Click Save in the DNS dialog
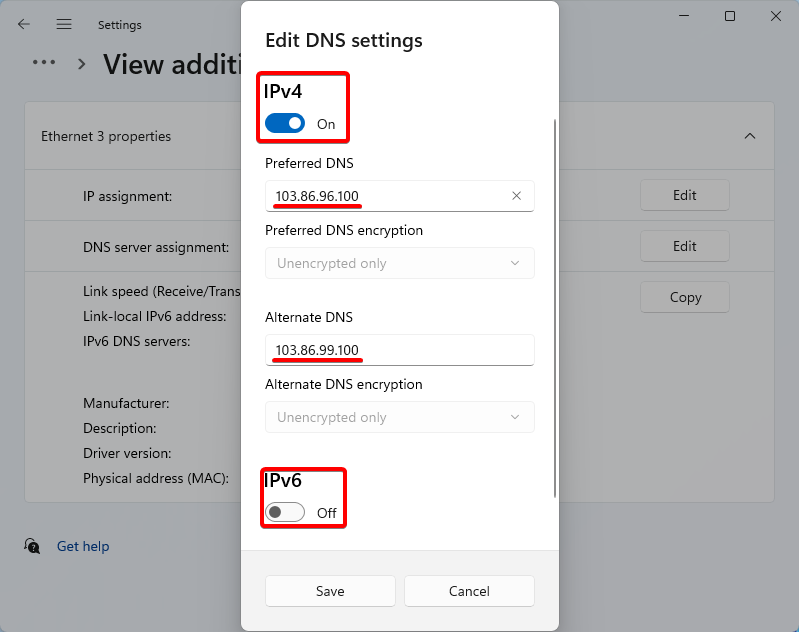This screenshot has height=632, width=799. 330,591
